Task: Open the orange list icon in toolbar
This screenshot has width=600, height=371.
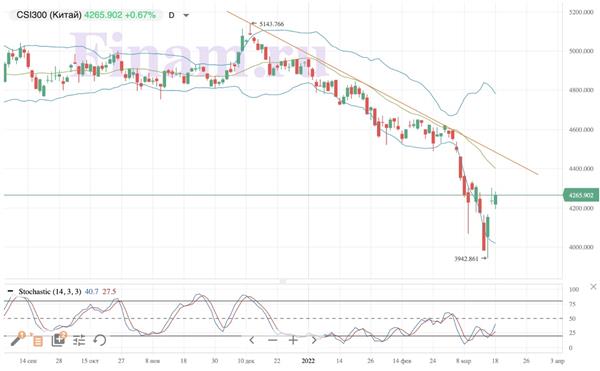Action: [38, 340]
